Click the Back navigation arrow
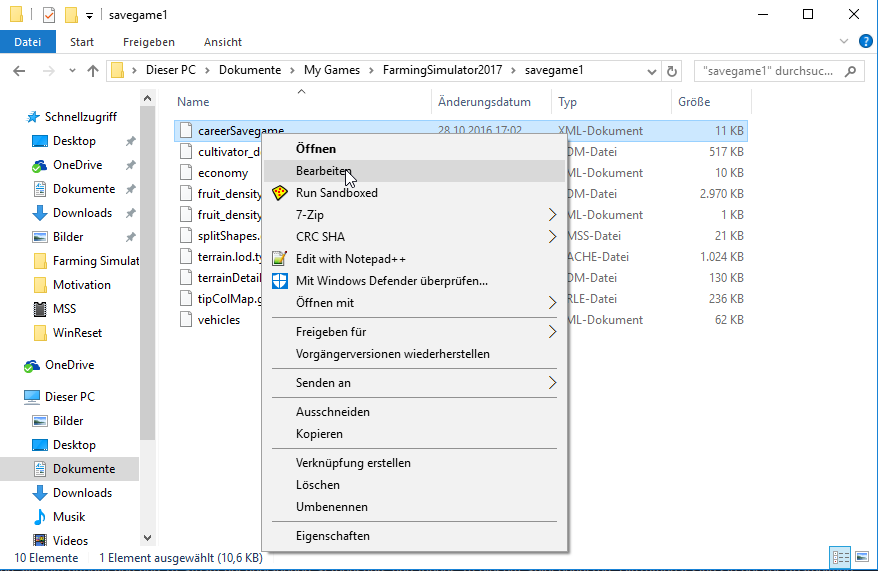The image size is (878, 571). coord(19,71)
